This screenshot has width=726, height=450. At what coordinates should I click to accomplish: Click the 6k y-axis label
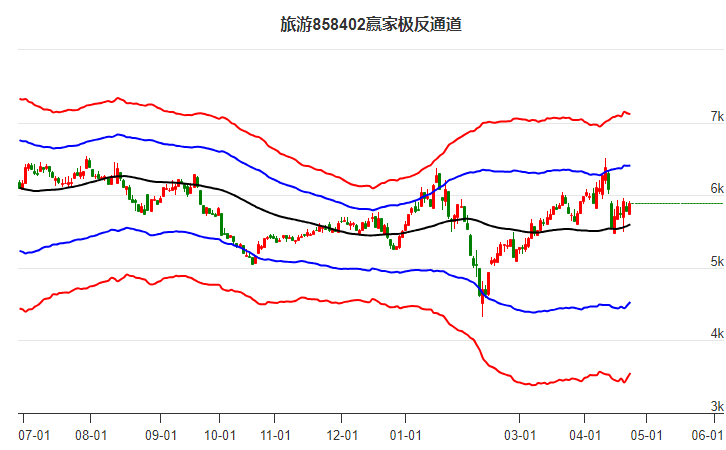[x=717, y=188]
